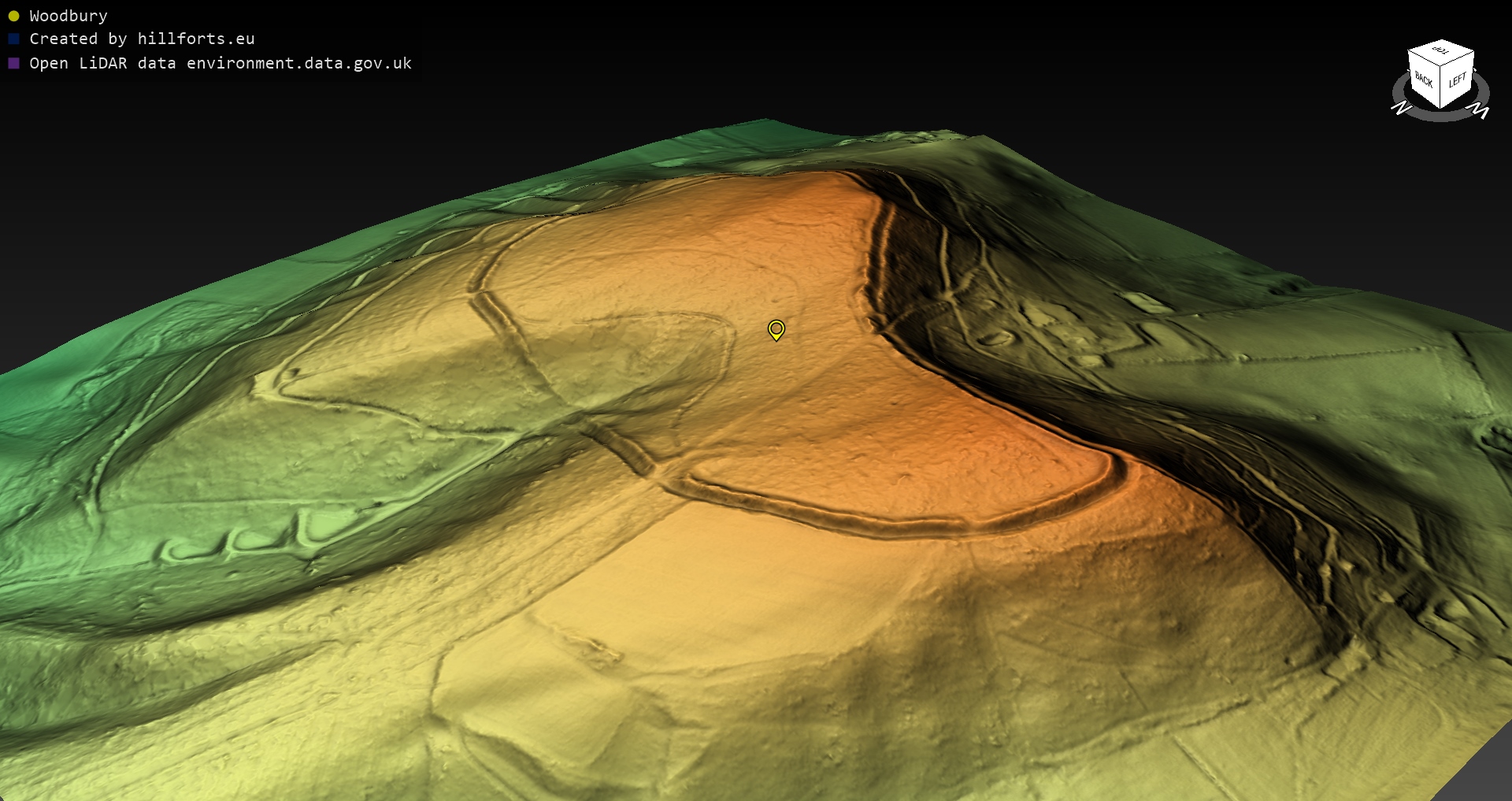Click the dark blue square legend swatch
Screen dimensions: 1512x801
[x=13, y=39]
